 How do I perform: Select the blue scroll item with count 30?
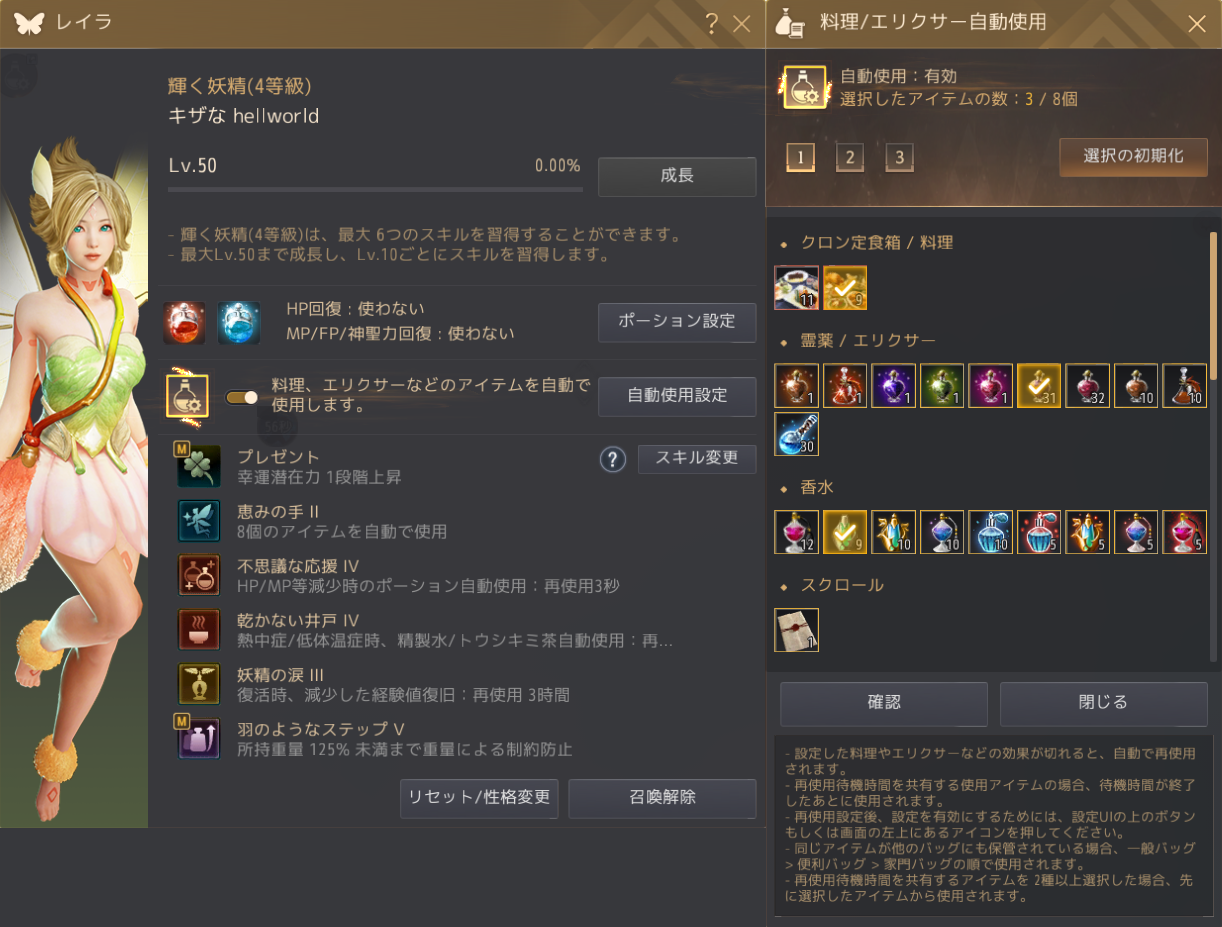(796, 434)
